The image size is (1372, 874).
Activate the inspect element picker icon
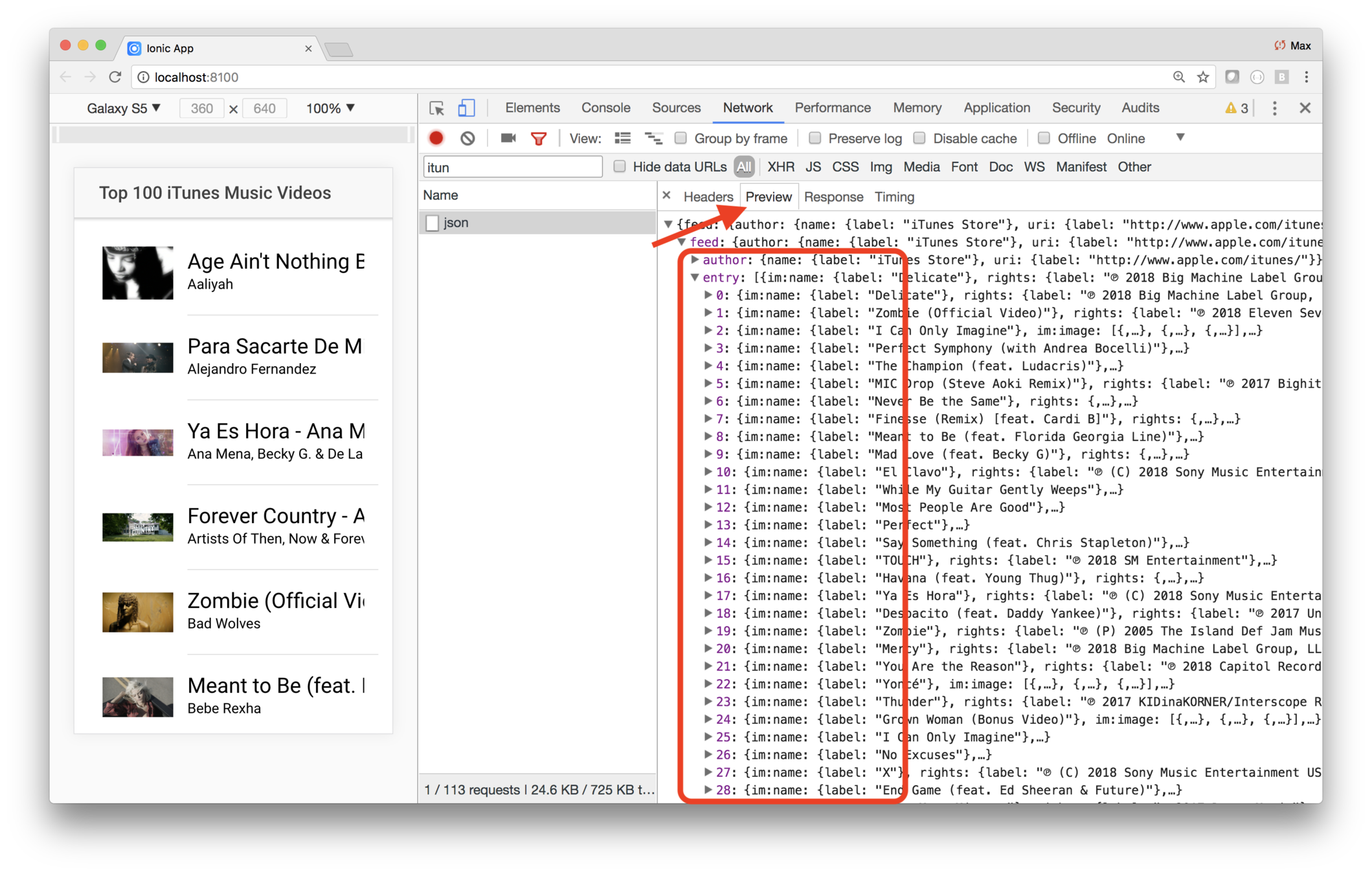(x=437, y=108)
